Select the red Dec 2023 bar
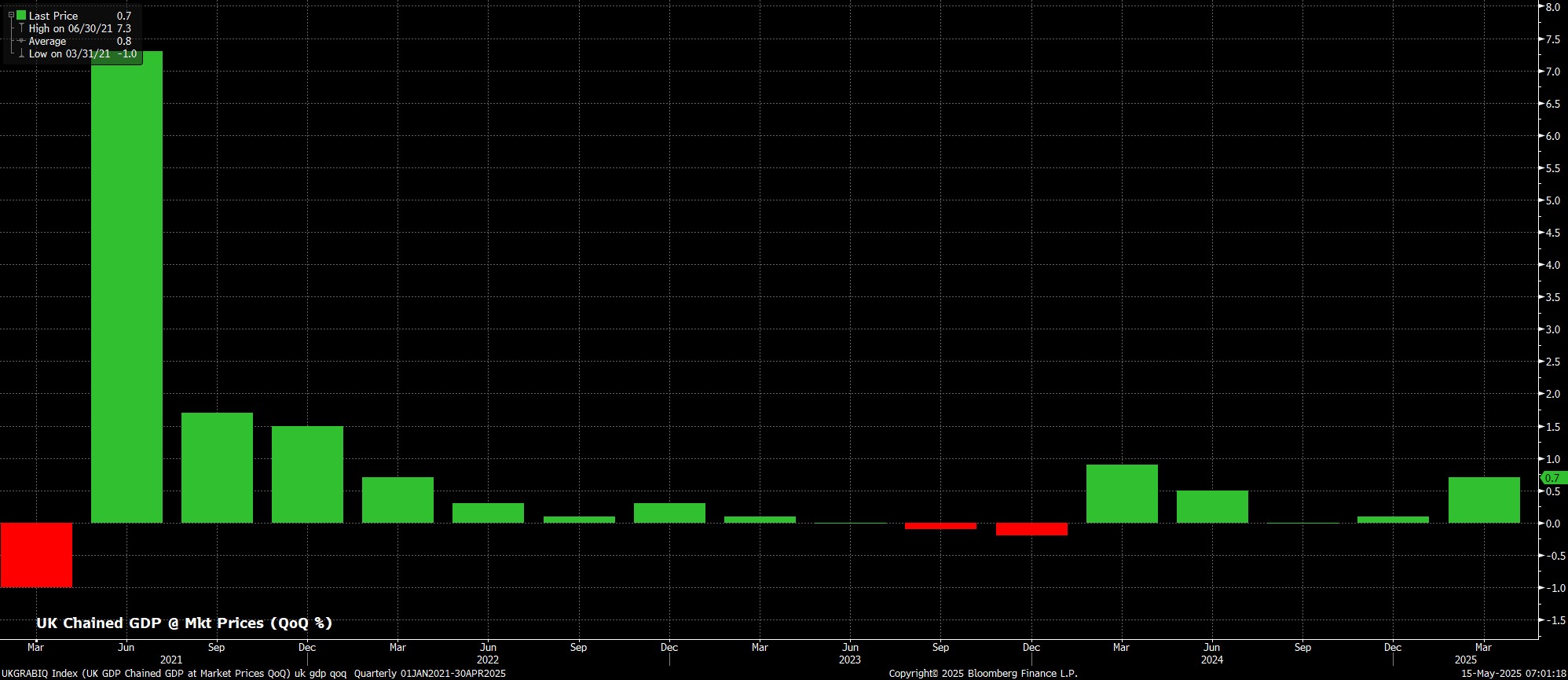This screenshot has width=1568, height=680. [1031, 529]
